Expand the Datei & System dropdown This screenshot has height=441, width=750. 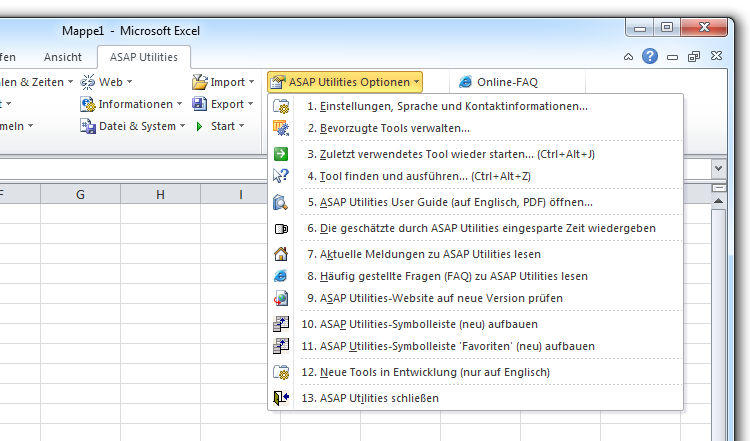coord(182,126)
